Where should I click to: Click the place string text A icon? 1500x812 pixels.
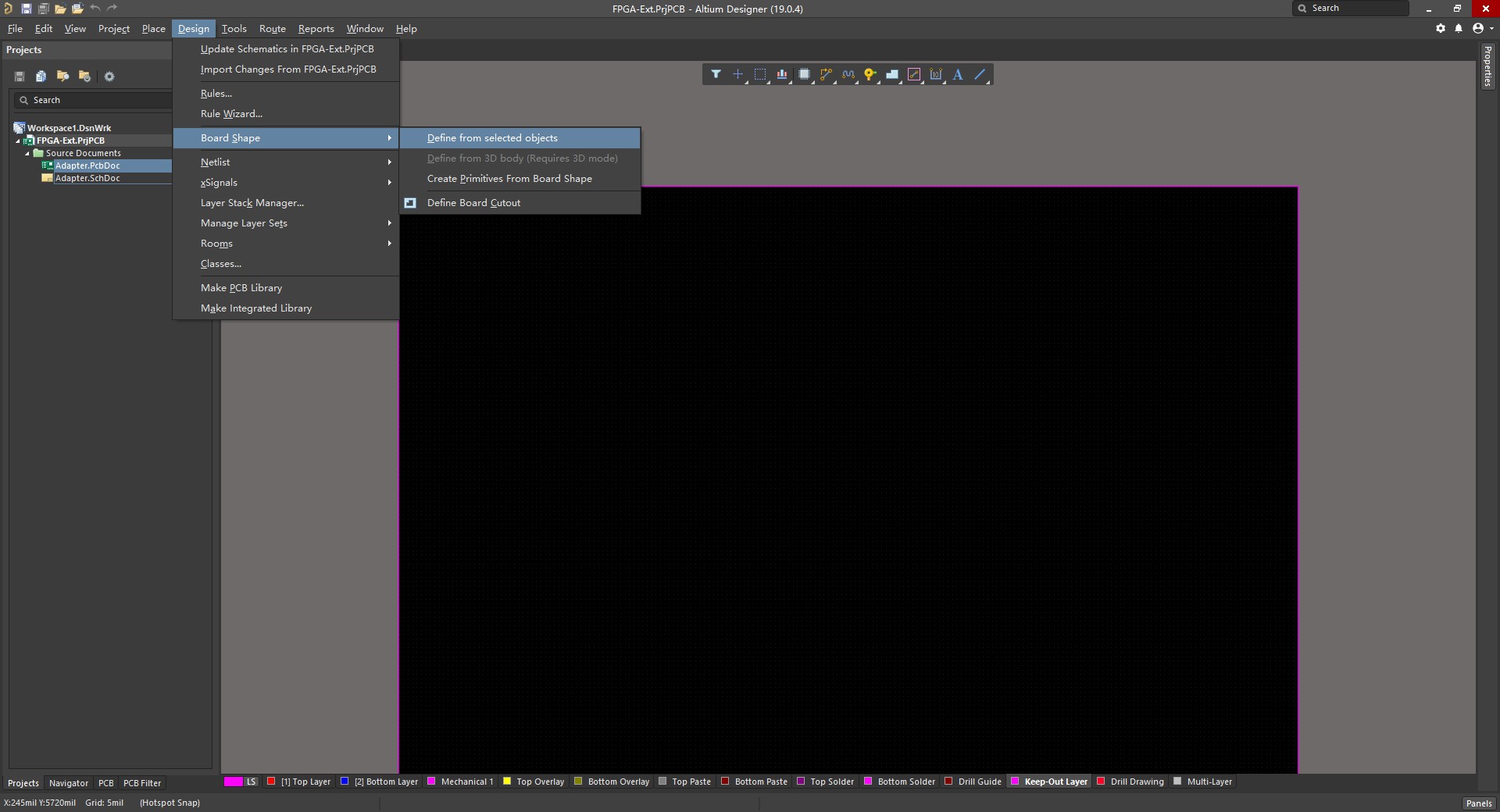coord(958,74)
